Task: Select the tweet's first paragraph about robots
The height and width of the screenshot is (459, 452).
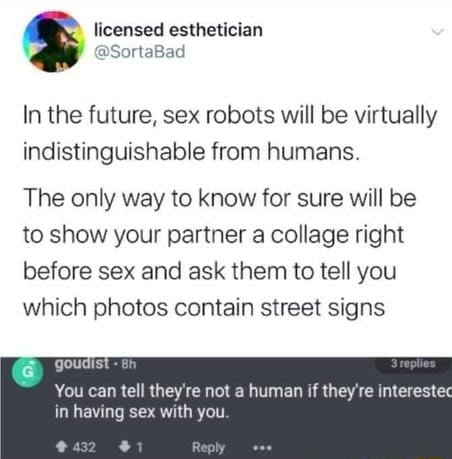Action: pos(230,133)
